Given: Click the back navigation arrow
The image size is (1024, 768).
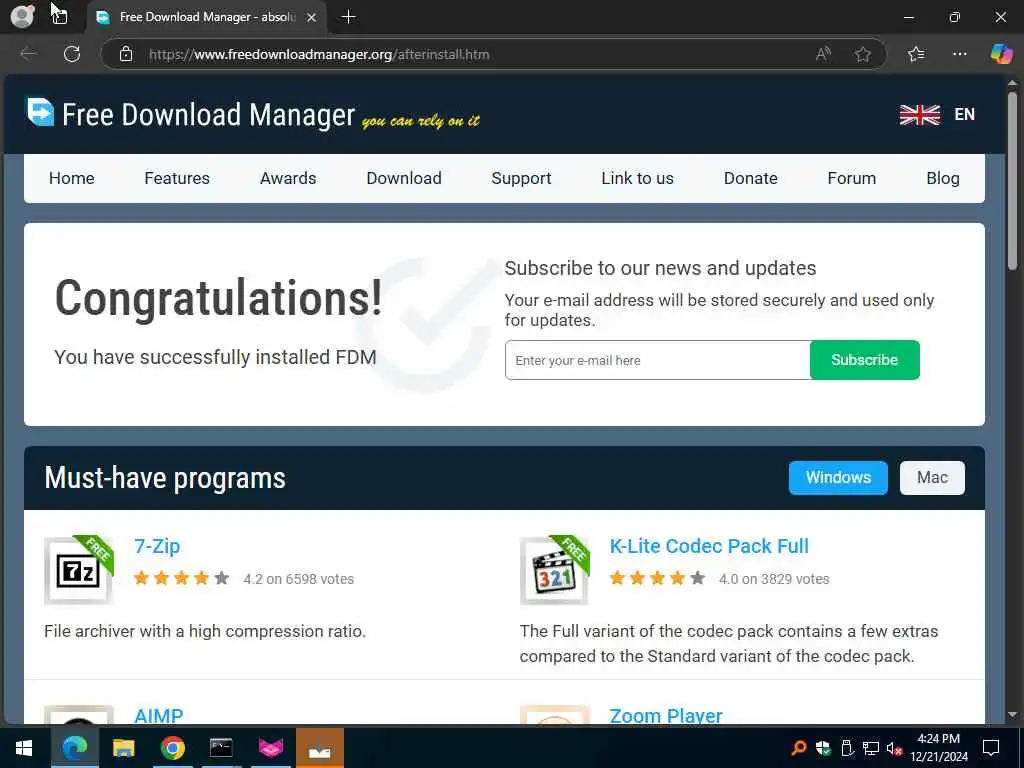Looking at the screenshot, I should point(28,54).
